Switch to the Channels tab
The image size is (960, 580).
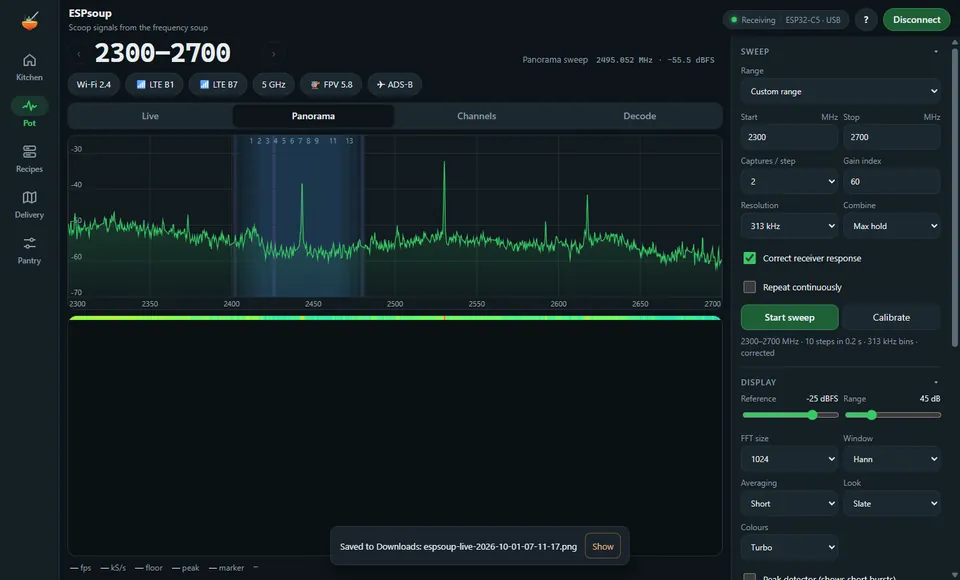pyautogui.click(x=476, y=116)
